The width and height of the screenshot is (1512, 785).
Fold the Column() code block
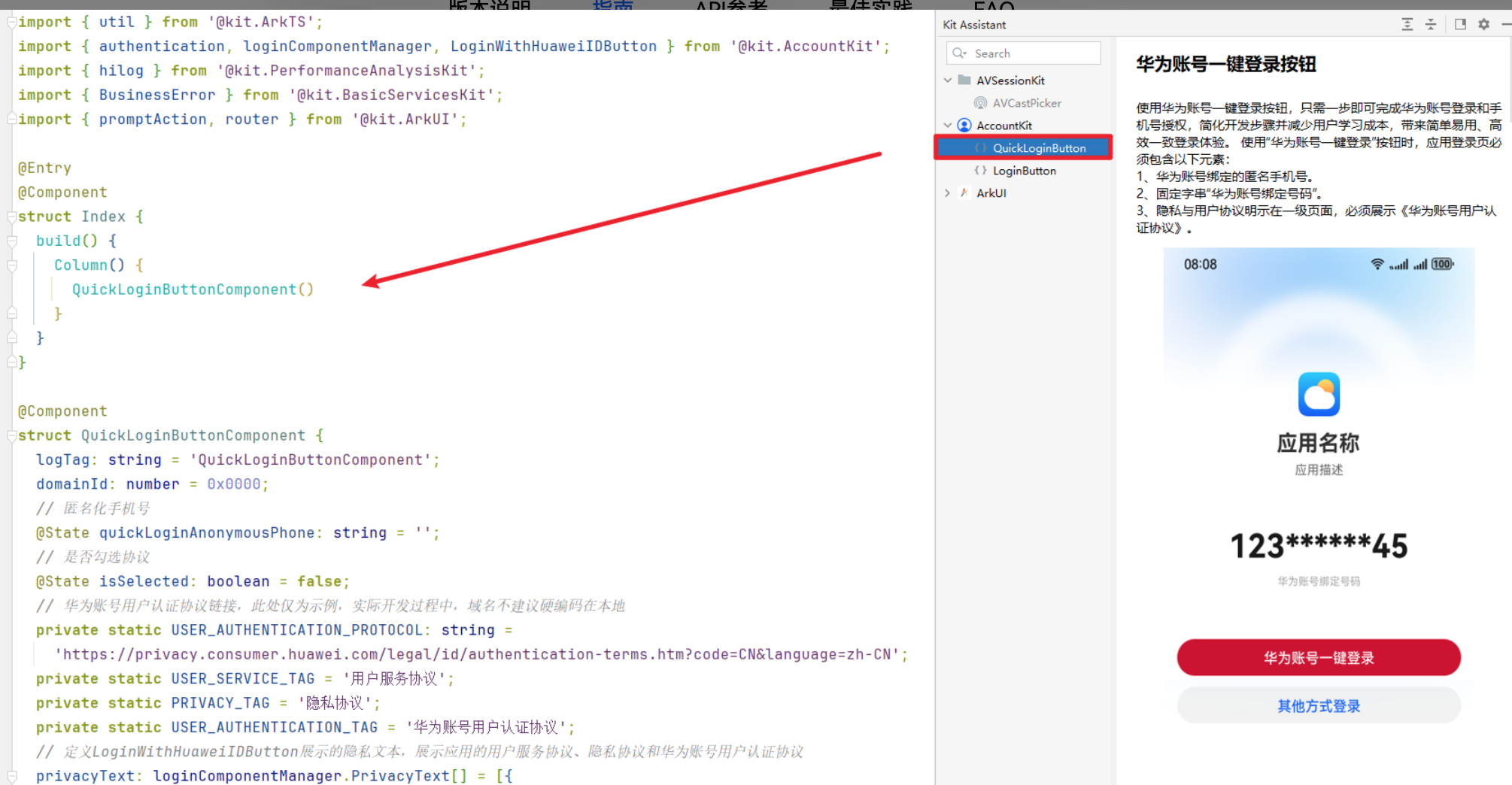pos(11,265)
